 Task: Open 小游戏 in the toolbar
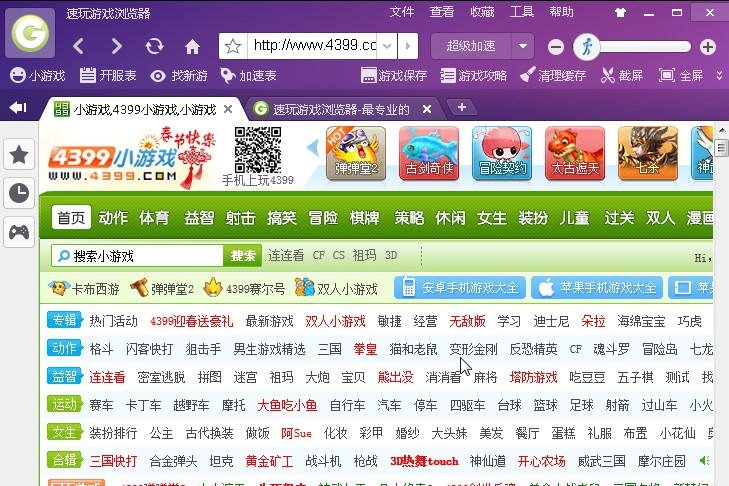tap(37, 75)
